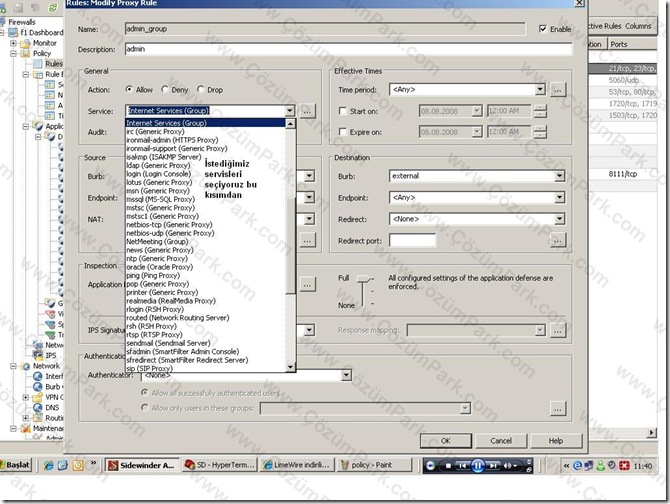Image resolution: width=670 pixels, height=504 pixels.
Task: Open the Source NAT dropdown arrow
Action: [x=309, y=219]
